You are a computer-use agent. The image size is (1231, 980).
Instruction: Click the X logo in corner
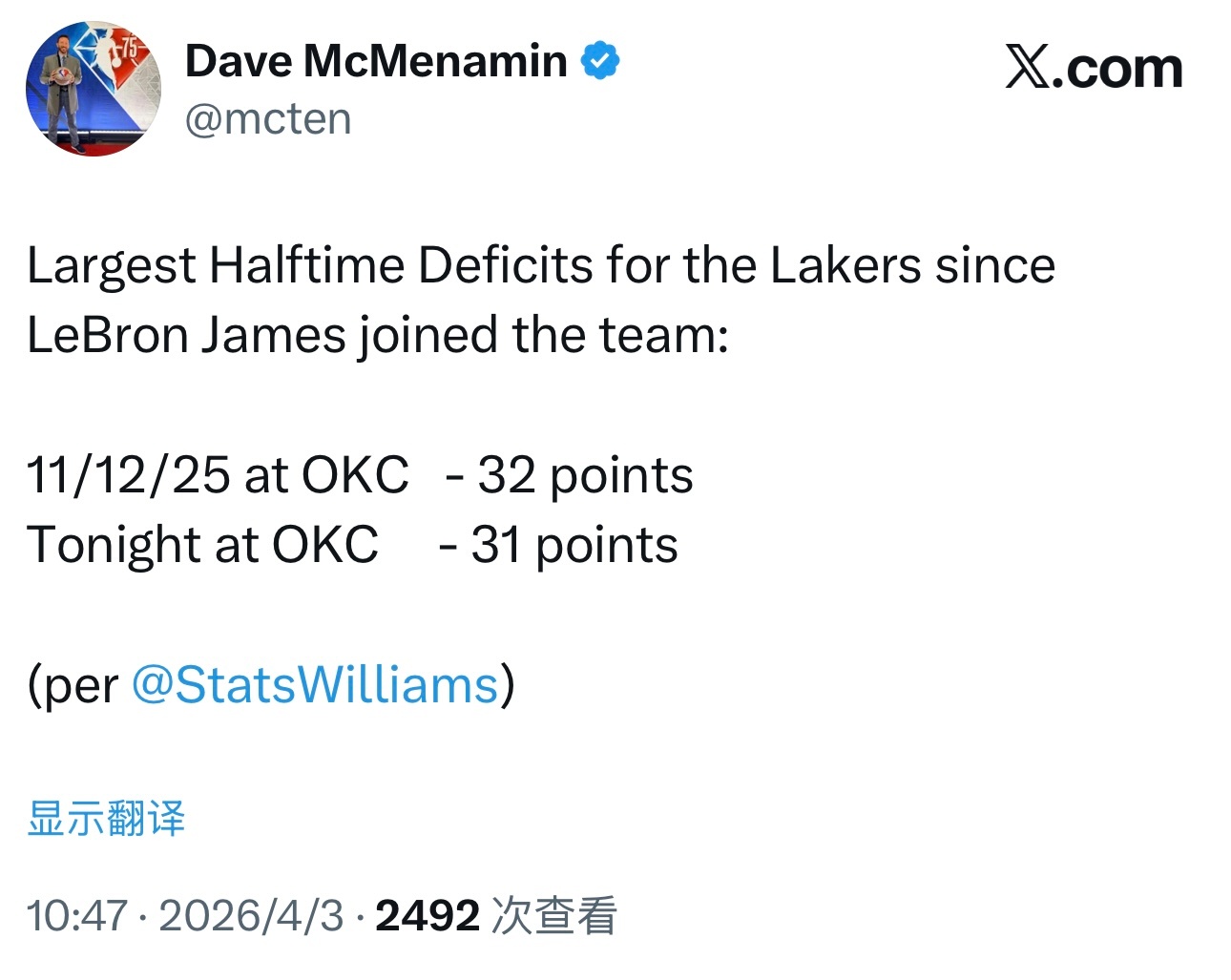coord(1027,68)
